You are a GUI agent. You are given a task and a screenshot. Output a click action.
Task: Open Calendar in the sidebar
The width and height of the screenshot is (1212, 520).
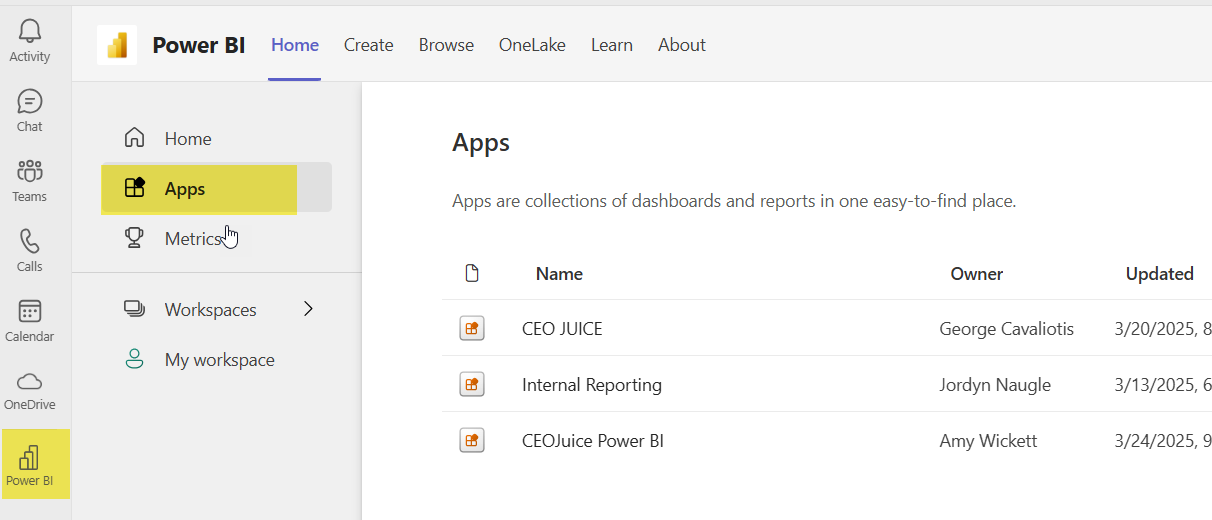click(x=30, y=321)
